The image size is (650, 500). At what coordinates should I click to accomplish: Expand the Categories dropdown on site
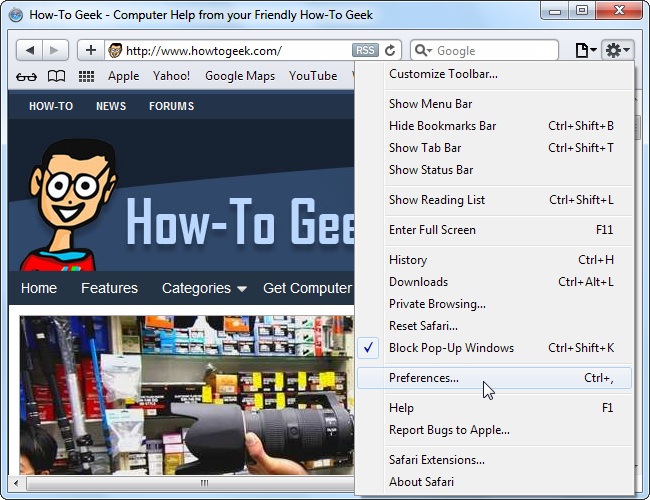[204, 288]
